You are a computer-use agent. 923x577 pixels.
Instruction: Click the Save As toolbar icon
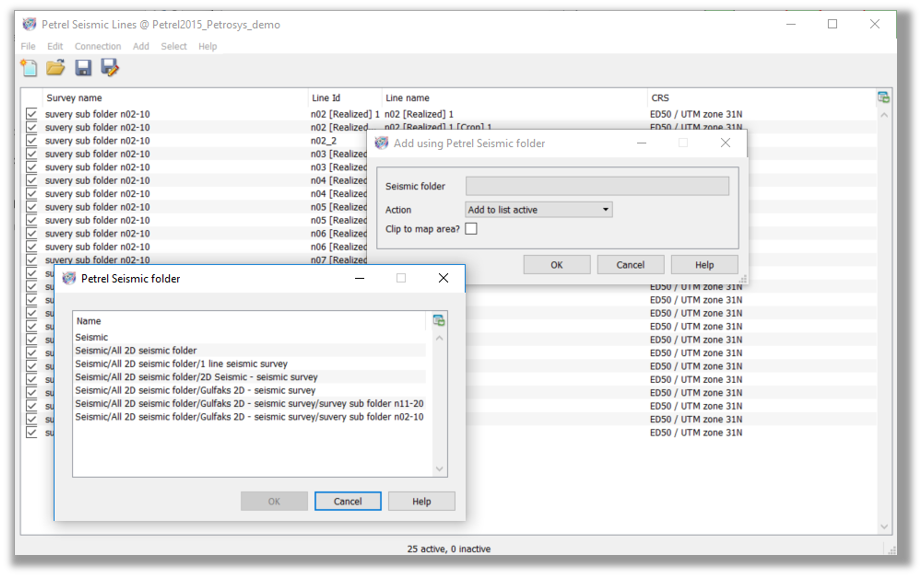pyautogui.click(x=110, y=68)
